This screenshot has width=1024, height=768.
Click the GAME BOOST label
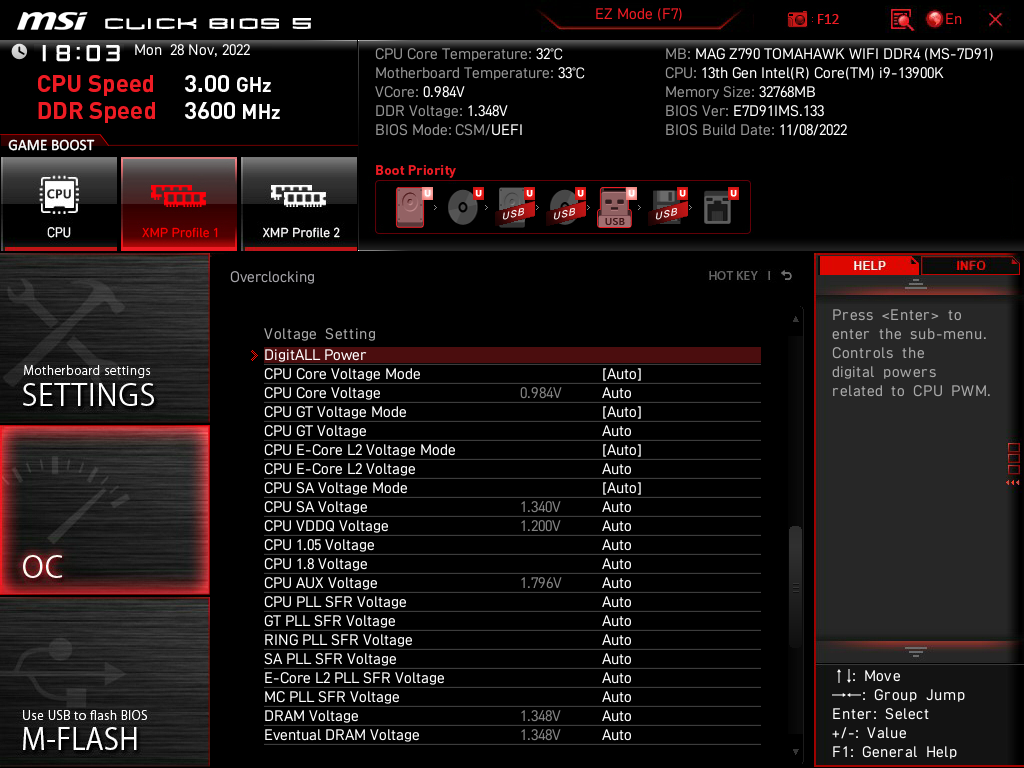[51, 145]
